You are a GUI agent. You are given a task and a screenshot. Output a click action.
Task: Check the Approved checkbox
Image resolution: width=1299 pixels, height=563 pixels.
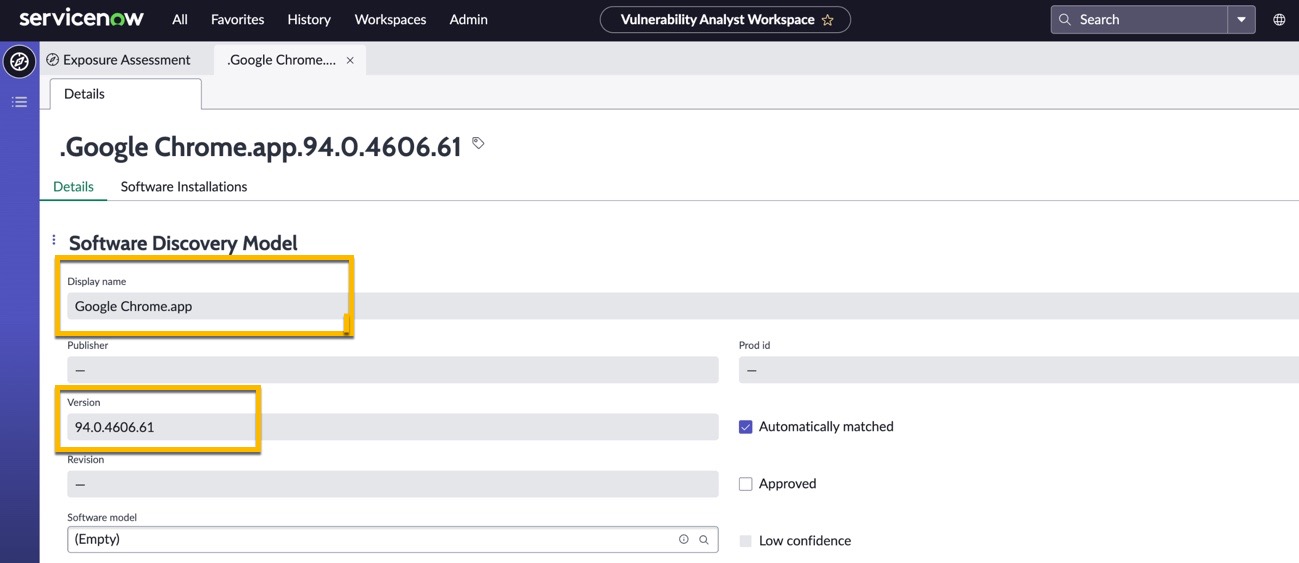tap(746, 484)
